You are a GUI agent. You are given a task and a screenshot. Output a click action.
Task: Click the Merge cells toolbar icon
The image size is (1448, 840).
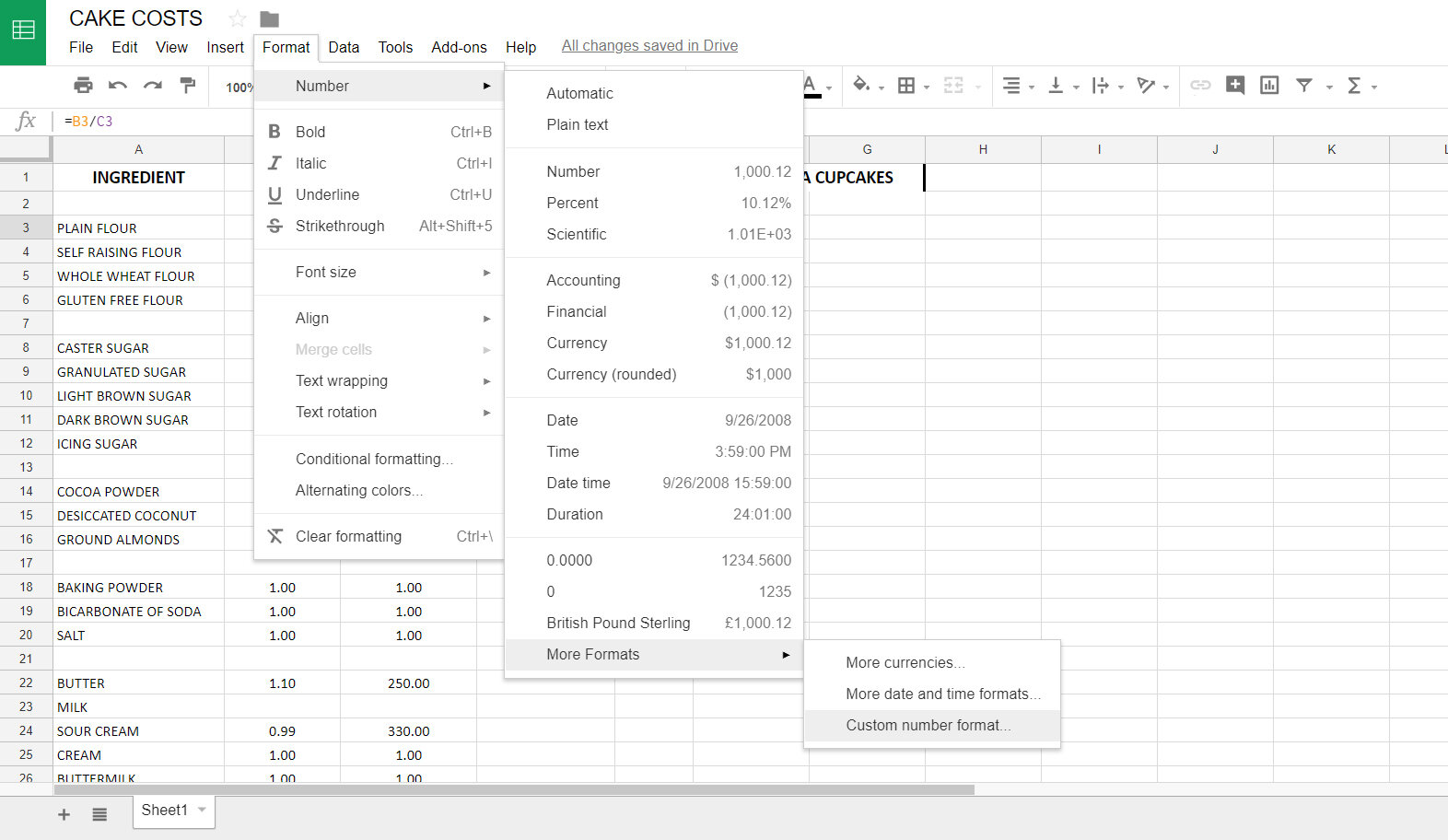coord(953,86)
